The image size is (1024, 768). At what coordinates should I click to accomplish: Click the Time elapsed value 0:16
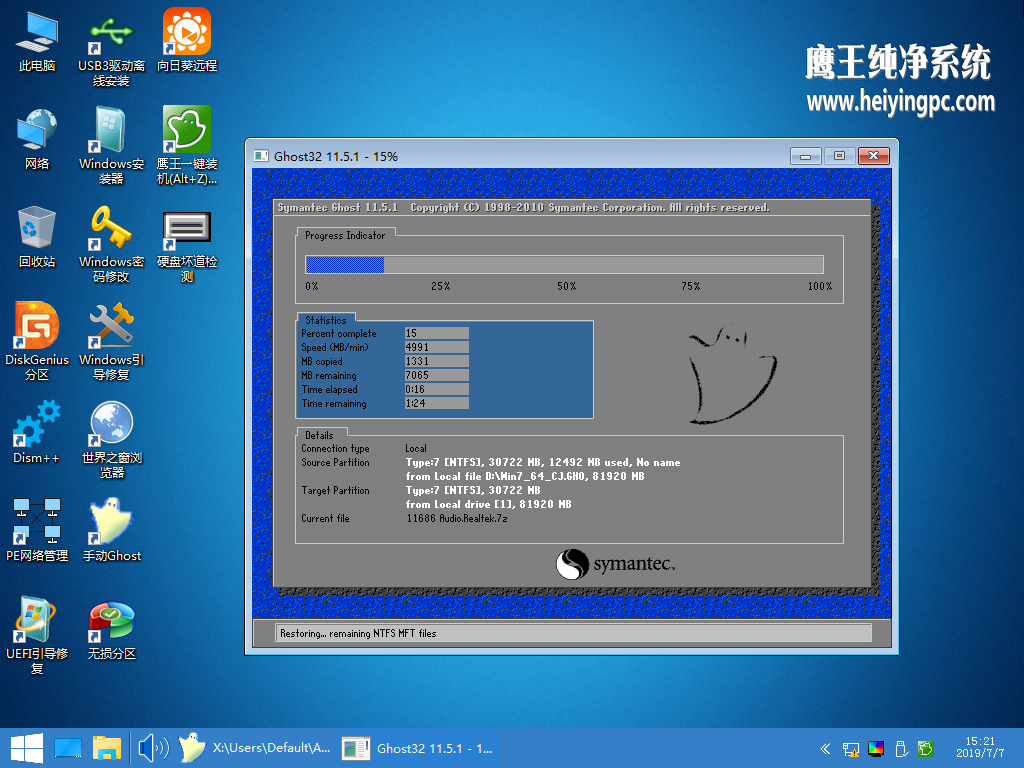436,389
